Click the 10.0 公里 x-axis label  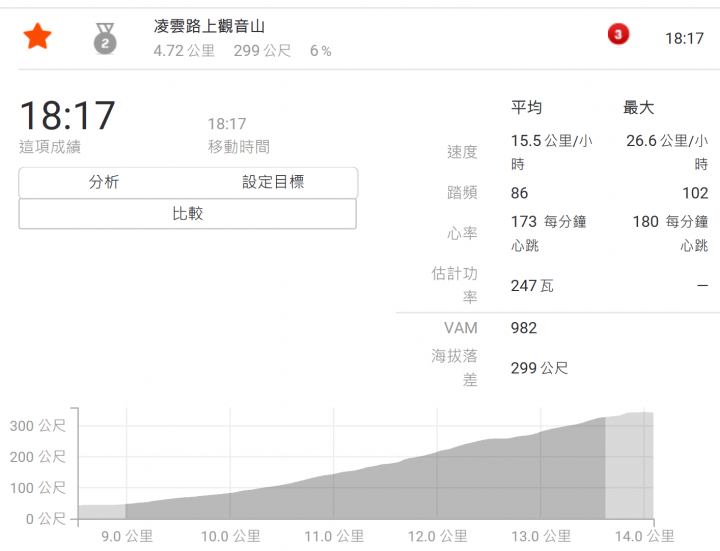click(x=231, y=536)
